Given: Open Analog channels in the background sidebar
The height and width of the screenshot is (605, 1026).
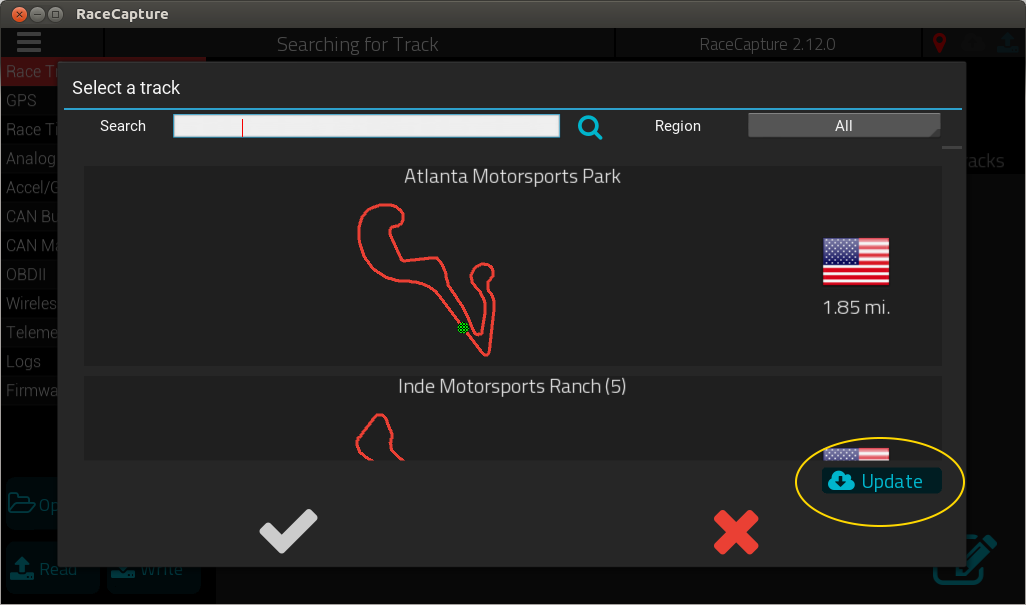Looking at the screenshot, I should coord(29,158).
